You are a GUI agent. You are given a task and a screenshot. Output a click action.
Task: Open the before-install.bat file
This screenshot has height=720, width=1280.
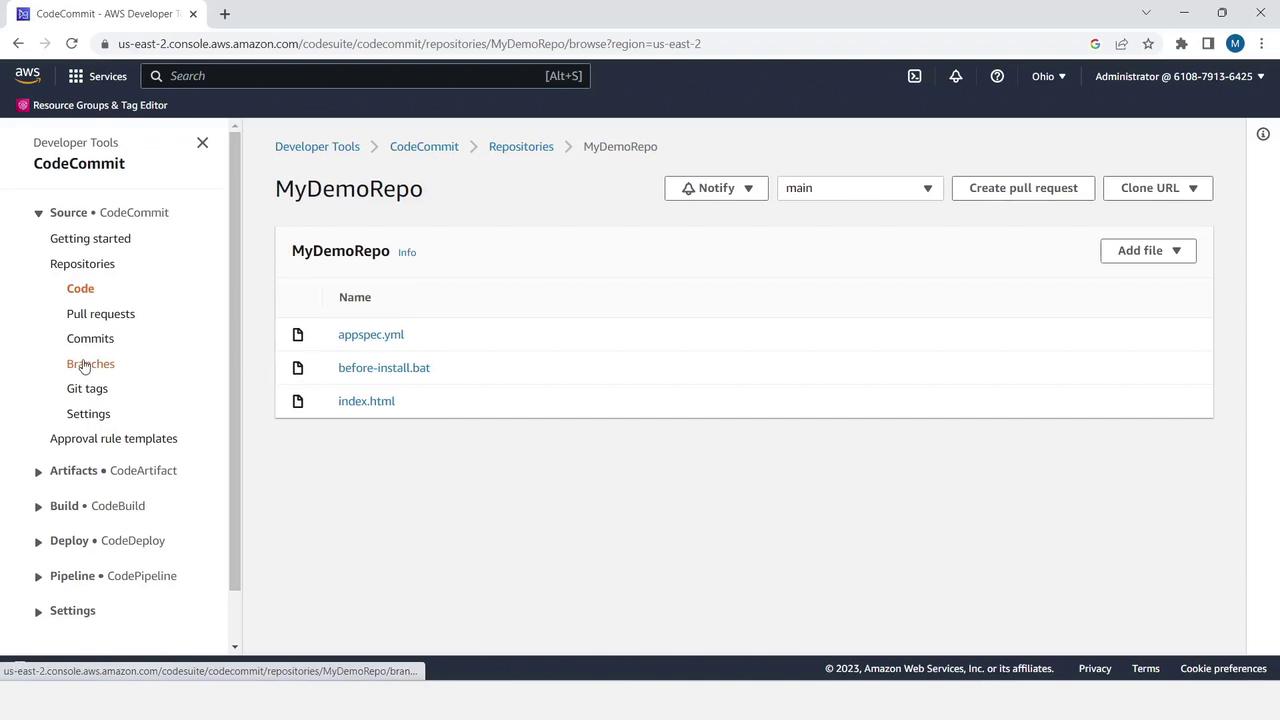384,368
